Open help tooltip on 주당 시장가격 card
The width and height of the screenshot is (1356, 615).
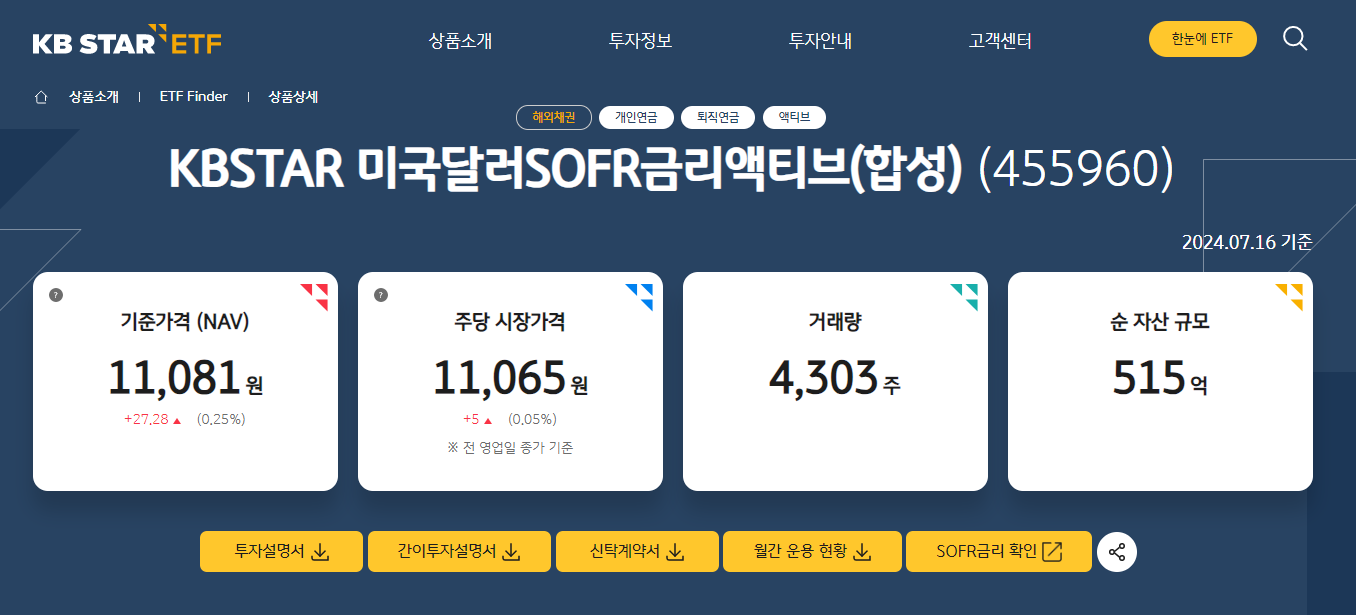[381, 295]
